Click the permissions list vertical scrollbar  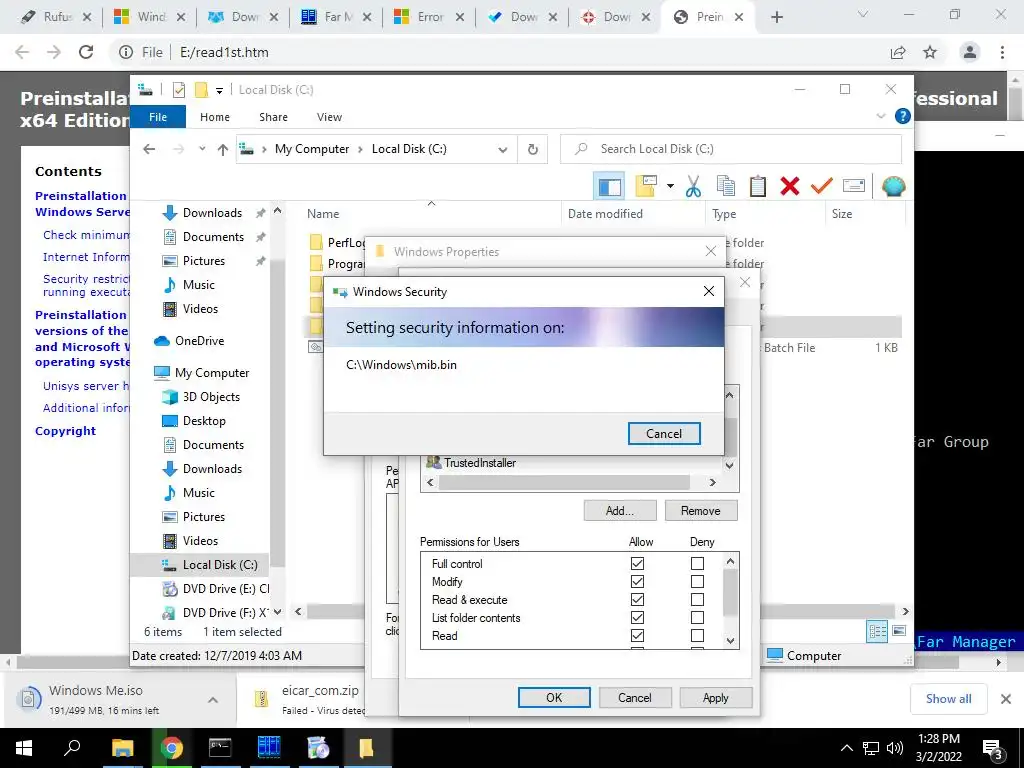[730, 593]
